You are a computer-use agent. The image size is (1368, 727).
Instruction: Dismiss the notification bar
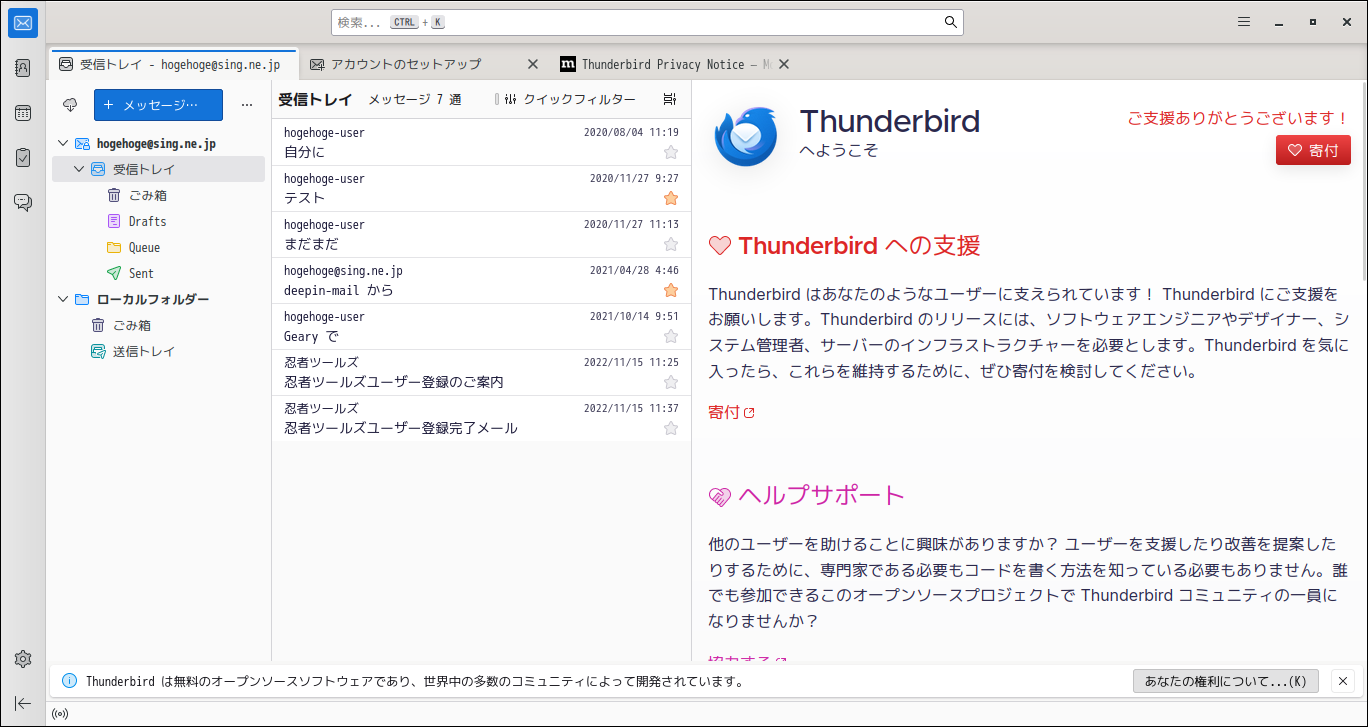[x=1343, y=681]
